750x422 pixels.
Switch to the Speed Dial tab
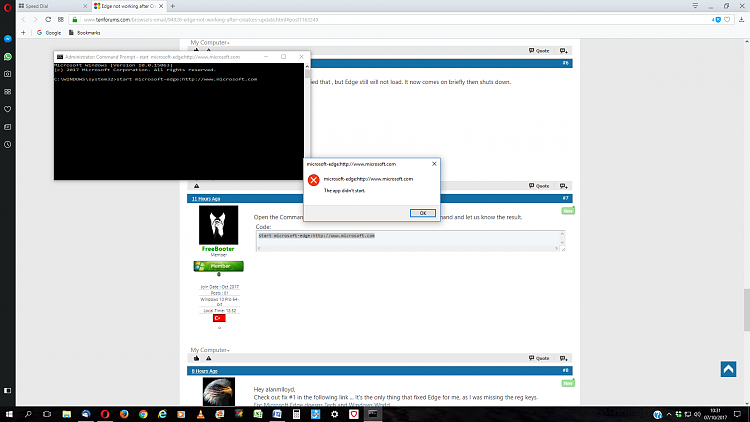coord(53,6)
